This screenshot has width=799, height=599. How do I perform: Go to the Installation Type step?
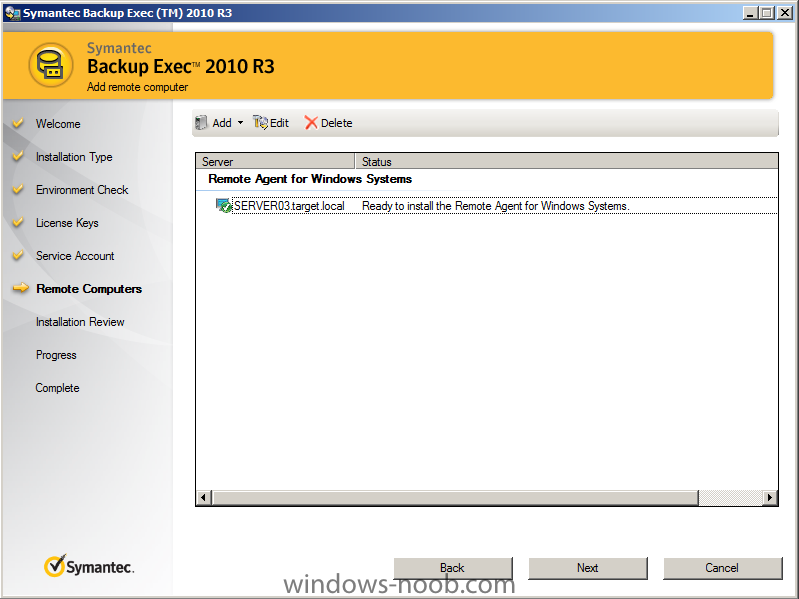pyautogui.click(x=74, y=157)
